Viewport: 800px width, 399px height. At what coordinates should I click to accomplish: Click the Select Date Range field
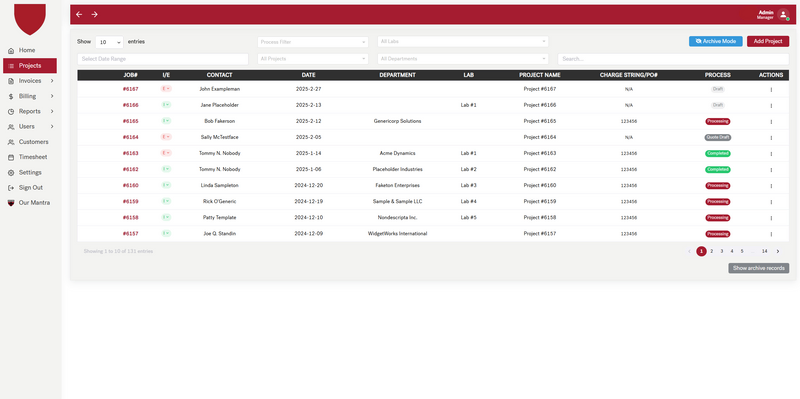tap(163, 59)
